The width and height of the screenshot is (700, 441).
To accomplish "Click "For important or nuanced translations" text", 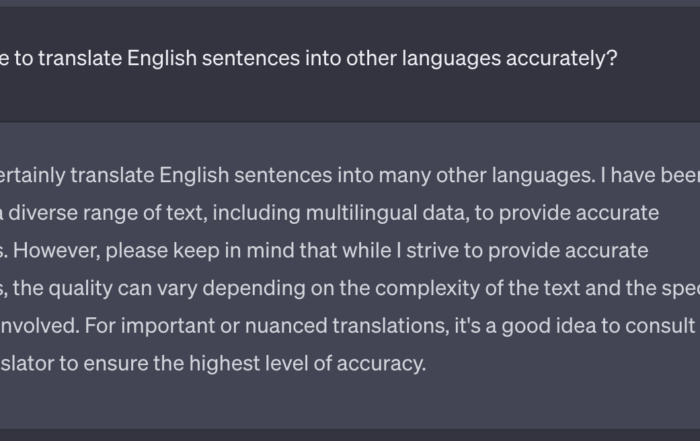I will 267,326.
